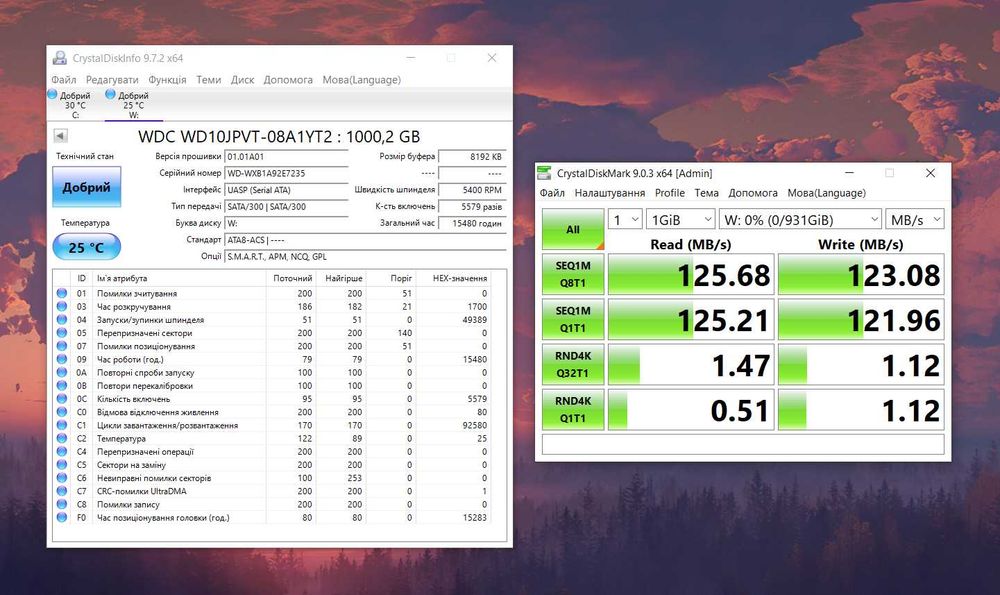
Task: Click the serial number field WD-WXB1A92E7235
Action: click(286, 173)
